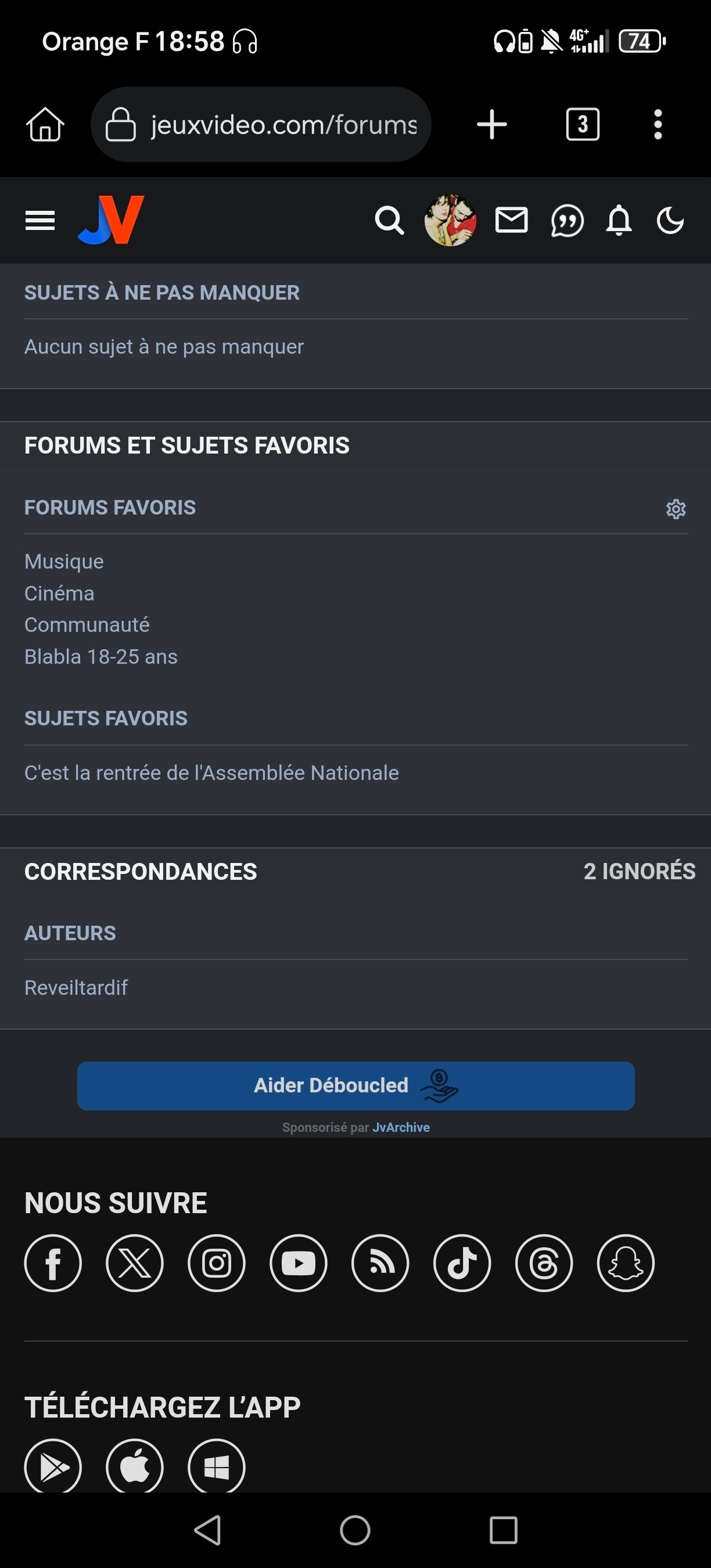Toggle dark mode with the moon icon

point(670,220)
